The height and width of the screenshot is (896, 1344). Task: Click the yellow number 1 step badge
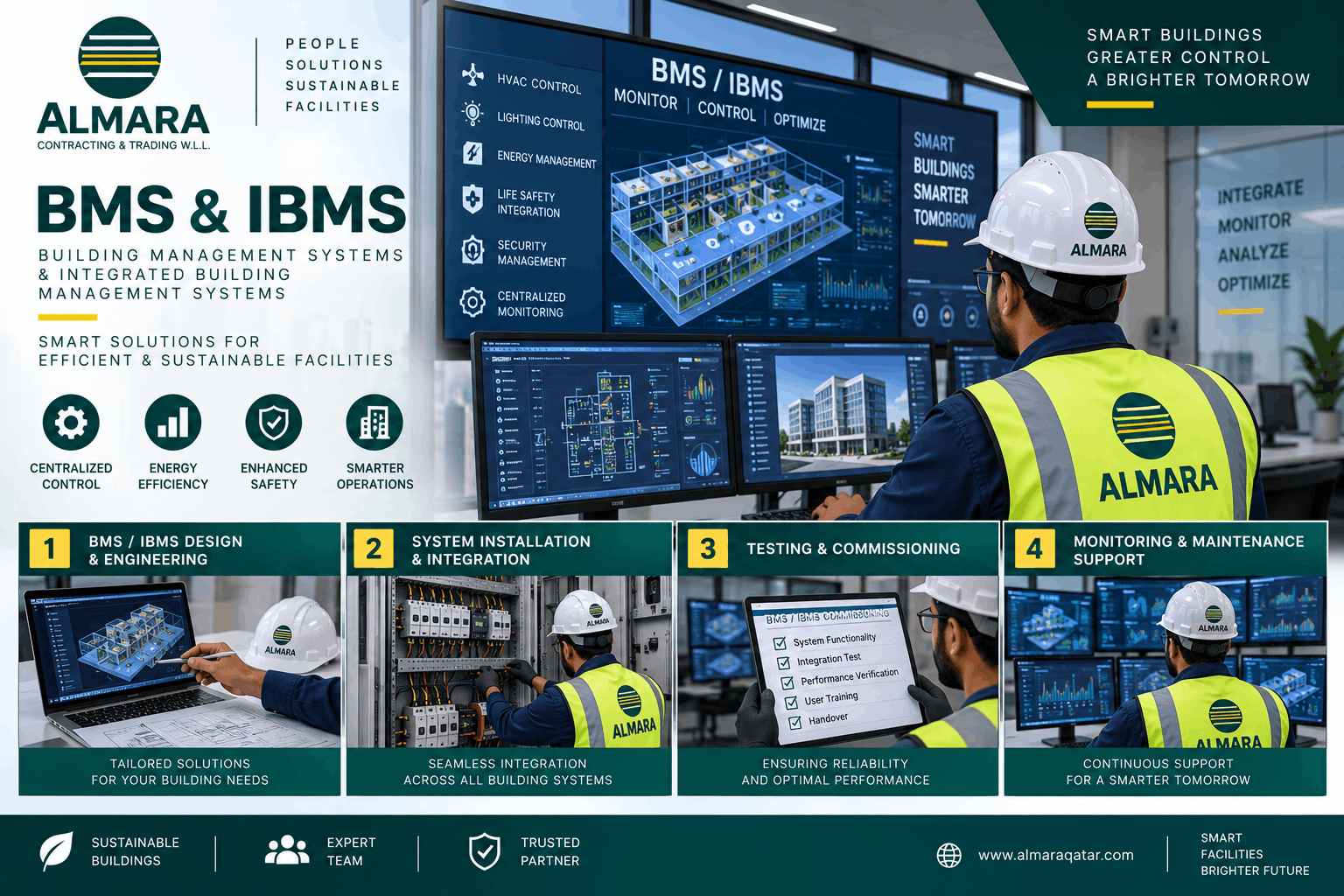[49, 549]
